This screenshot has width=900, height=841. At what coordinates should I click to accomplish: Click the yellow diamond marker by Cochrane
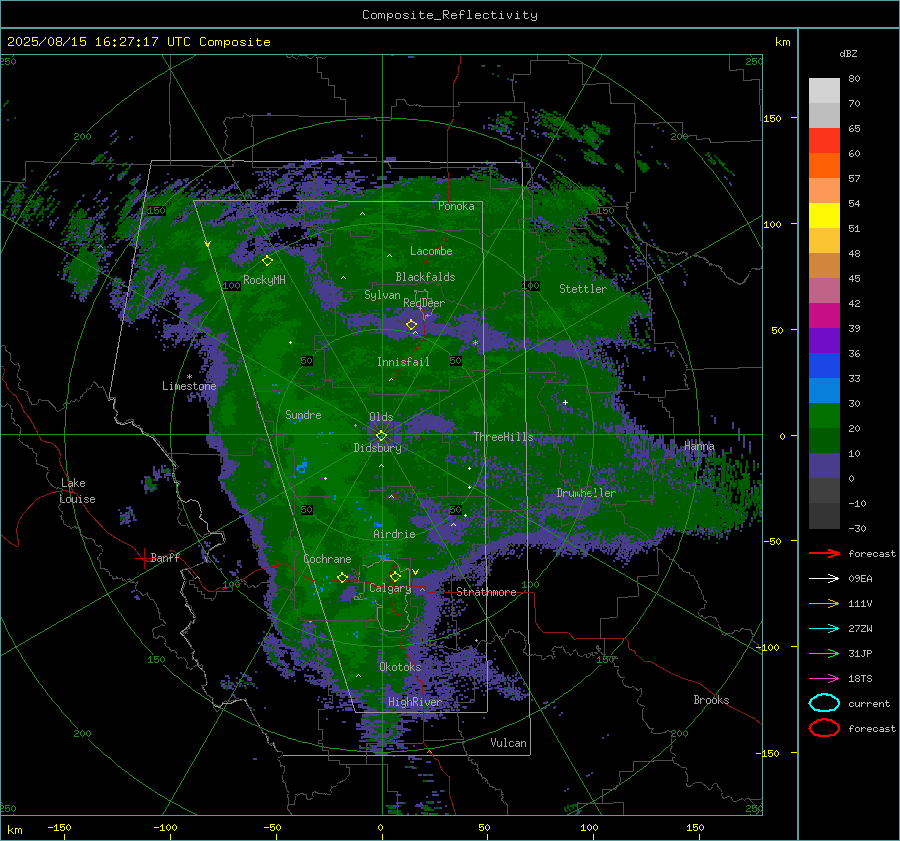(343, 578)
